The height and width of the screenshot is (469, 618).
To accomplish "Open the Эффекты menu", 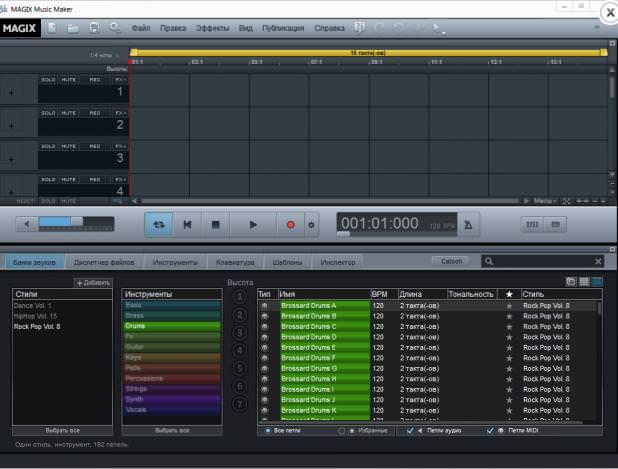I will 212,28.
